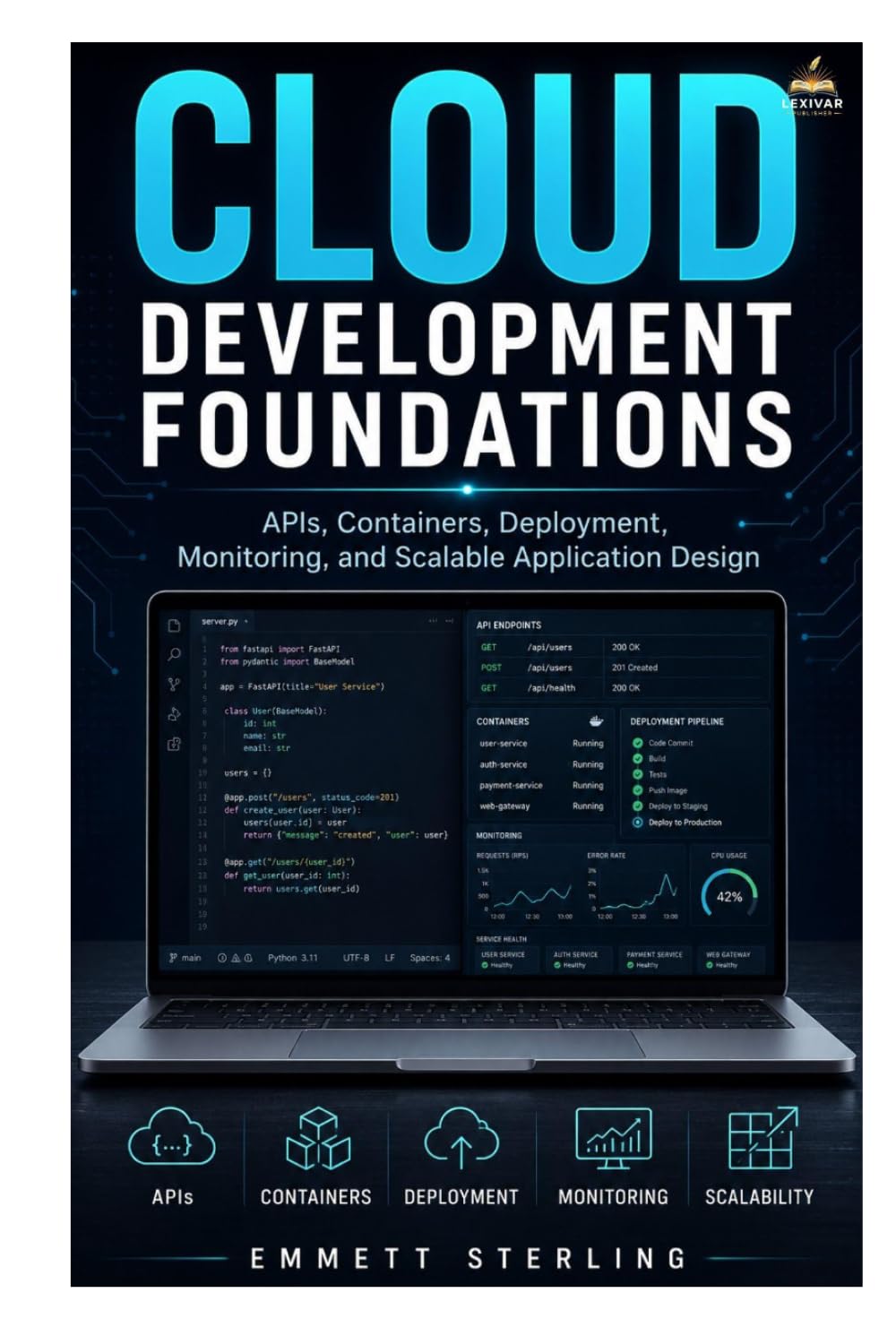This screenshot has height=1336, width=896.
Task: Select the Deploy to Production stage indicator
Action: [x=638, y=822]
